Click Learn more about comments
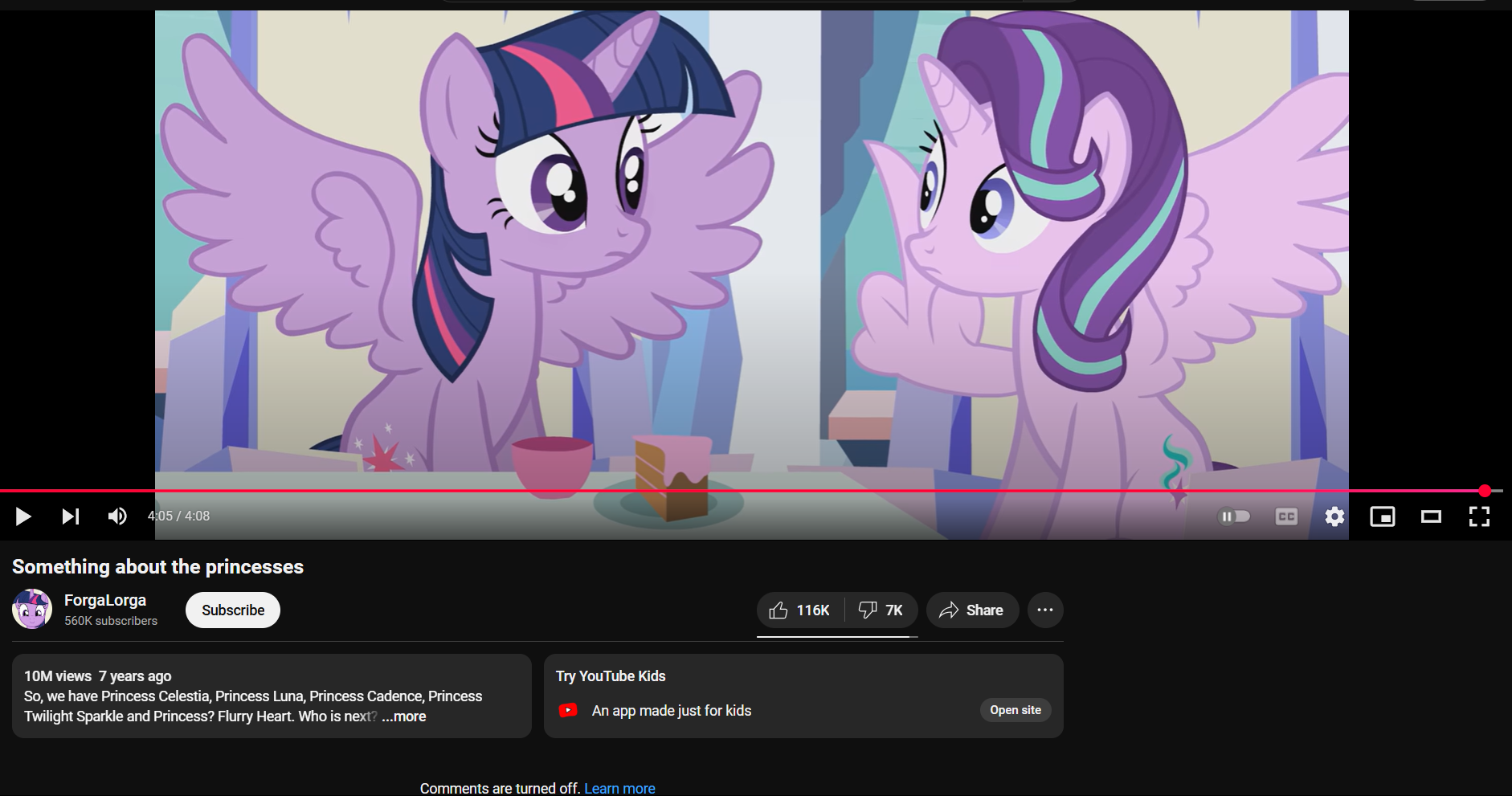This screenshot has width=1512, height=796. tap(619, 789)
